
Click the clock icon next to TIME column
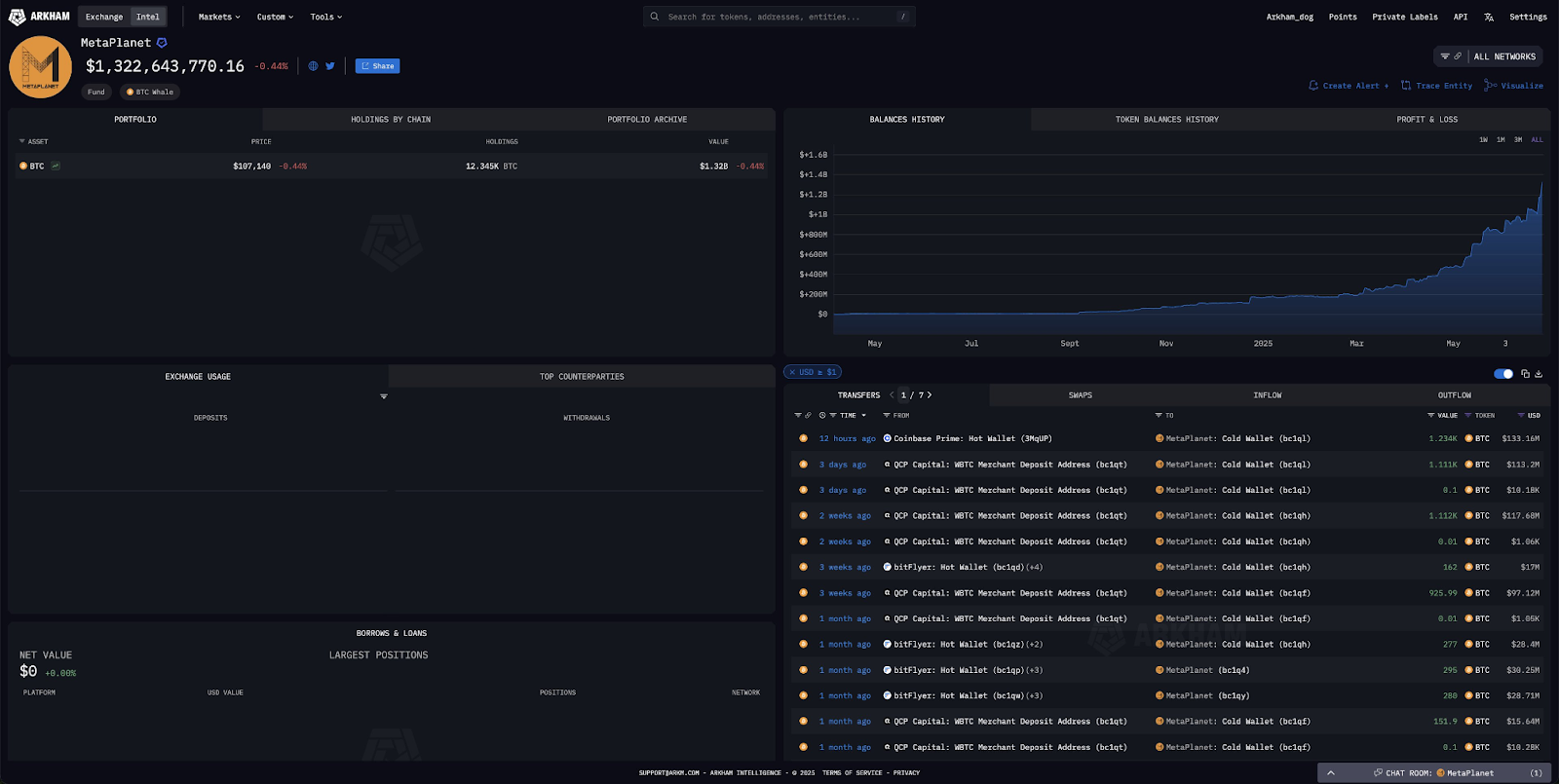(822, 416)
